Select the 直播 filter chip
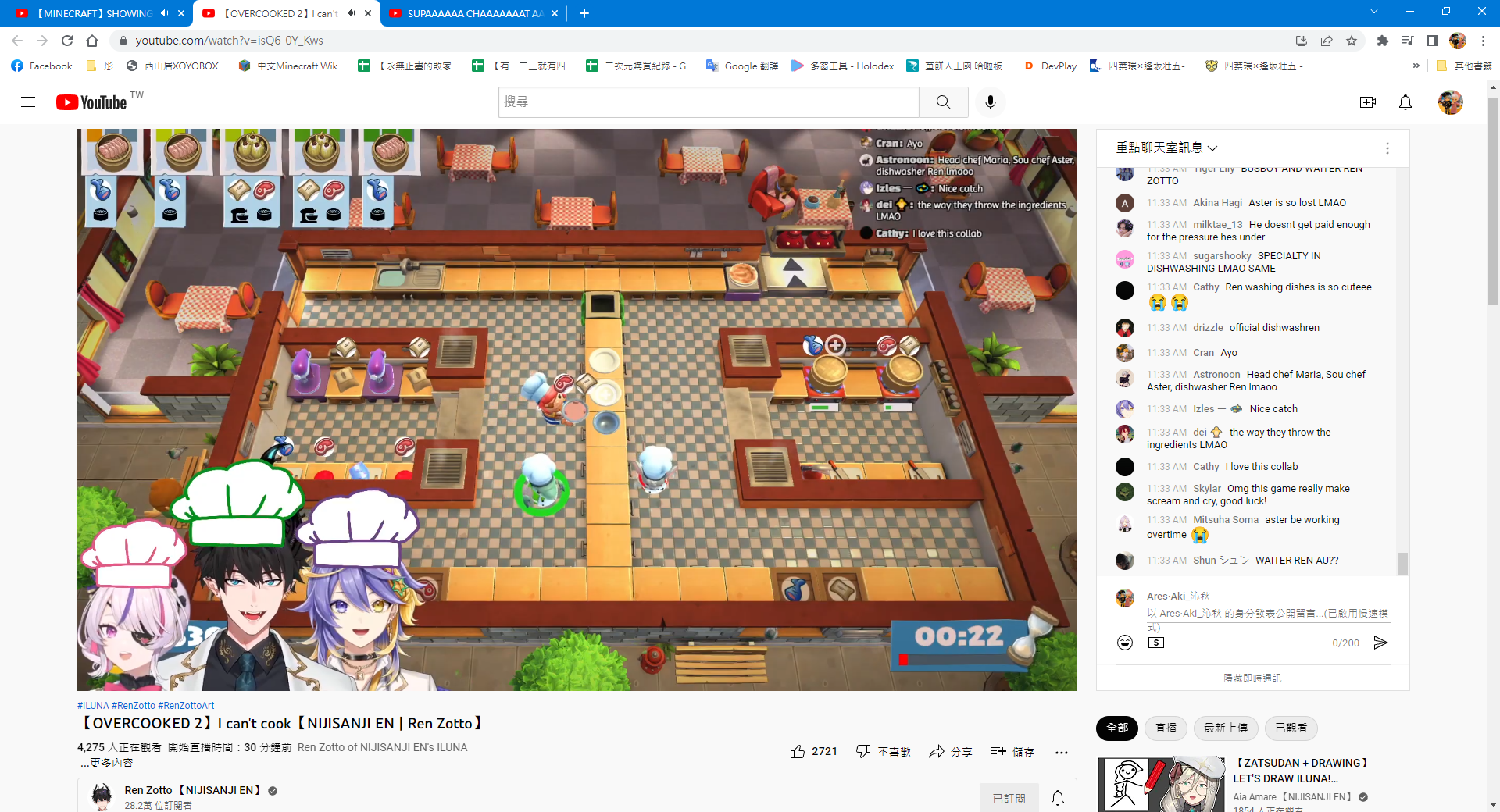The image size is (1500, 812). (x=1166, y=728)
